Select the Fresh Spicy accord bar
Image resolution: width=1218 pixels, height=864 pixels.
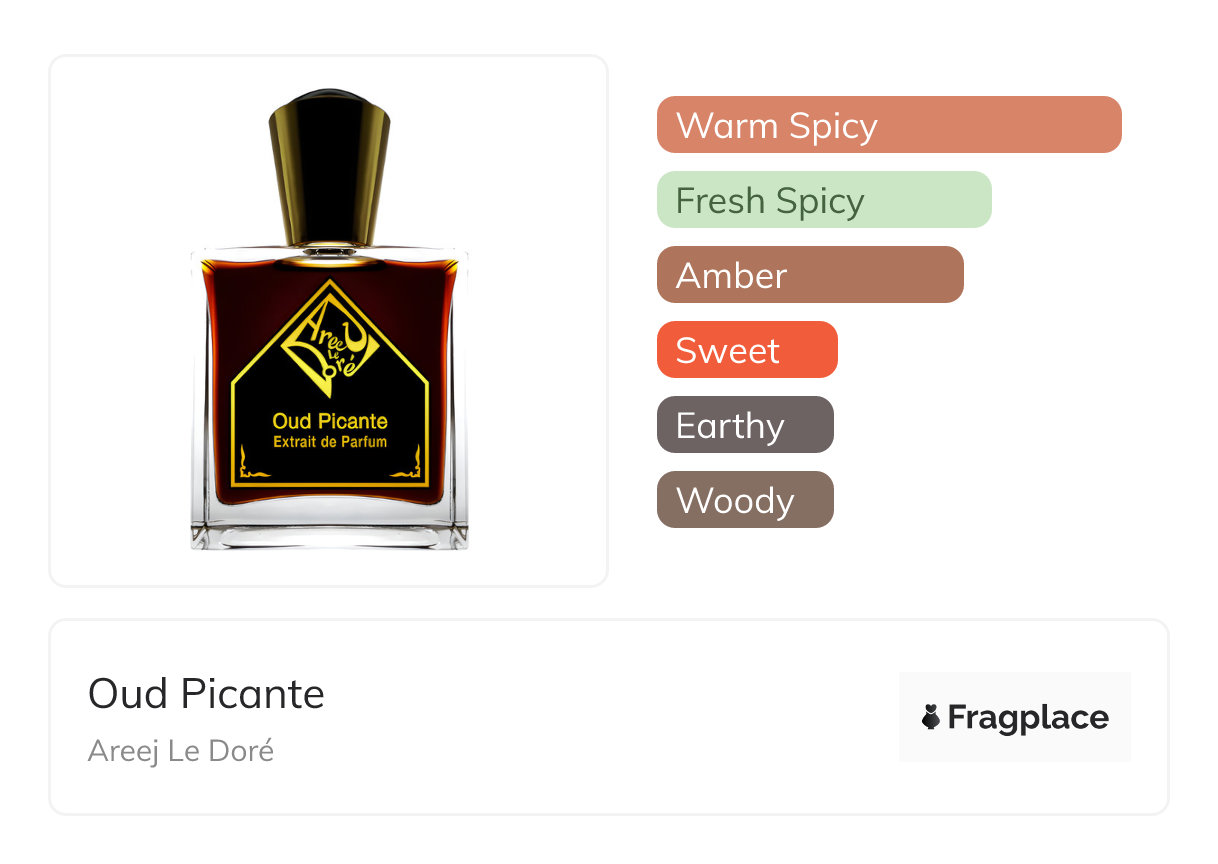(824, 200)
